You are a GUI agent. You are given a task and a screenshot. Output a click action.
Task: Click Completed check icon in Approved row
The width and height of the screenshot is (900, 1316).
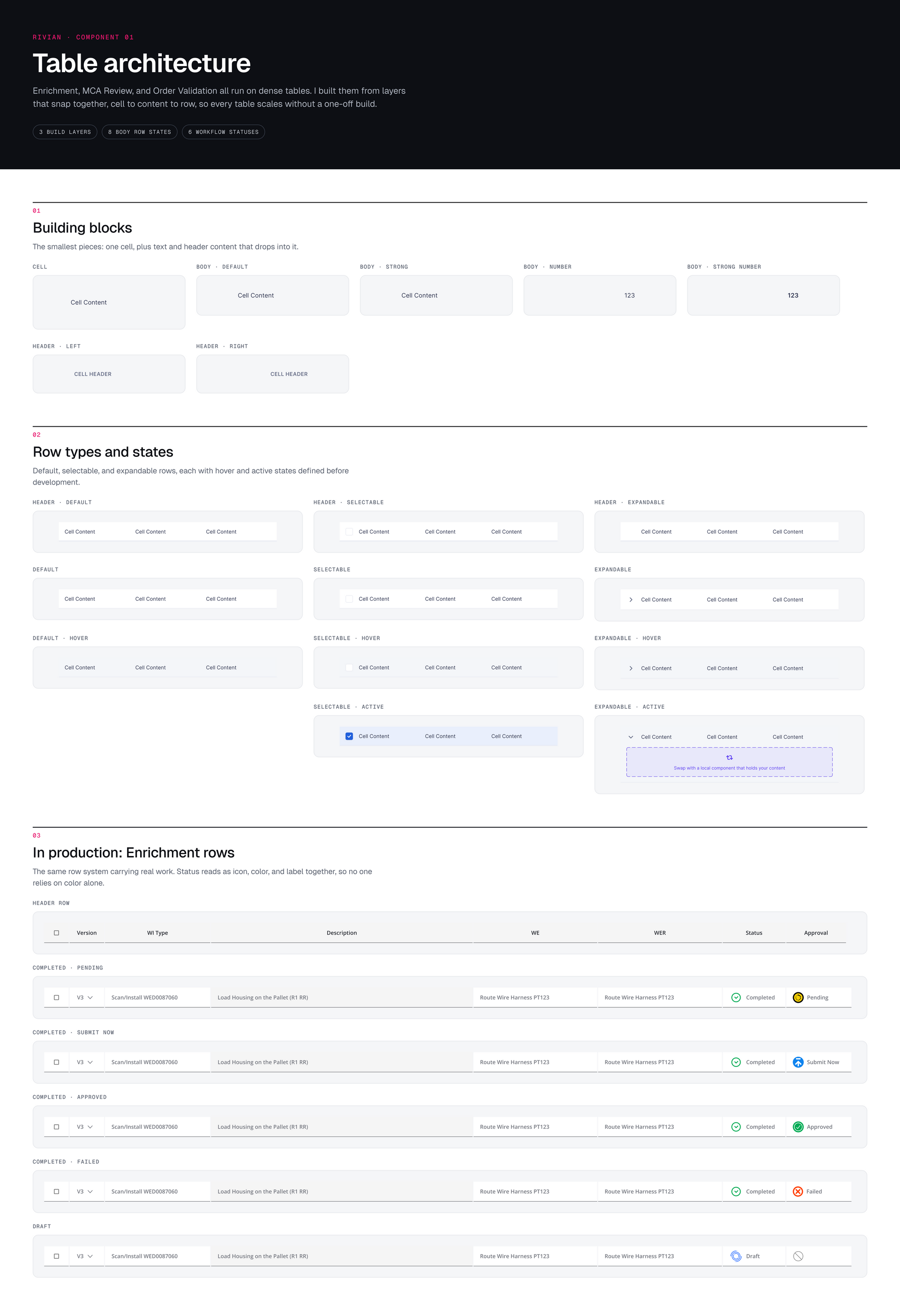736,1127
